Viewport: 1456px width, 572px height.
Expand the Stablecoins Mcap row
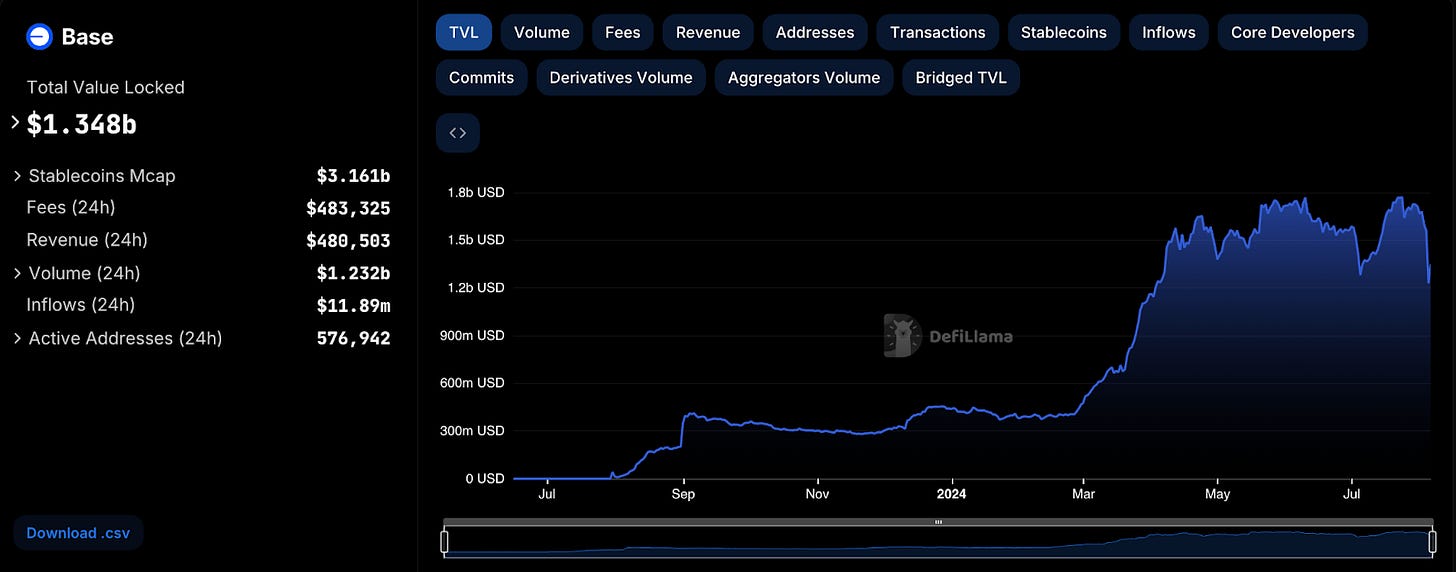point(17,176)
